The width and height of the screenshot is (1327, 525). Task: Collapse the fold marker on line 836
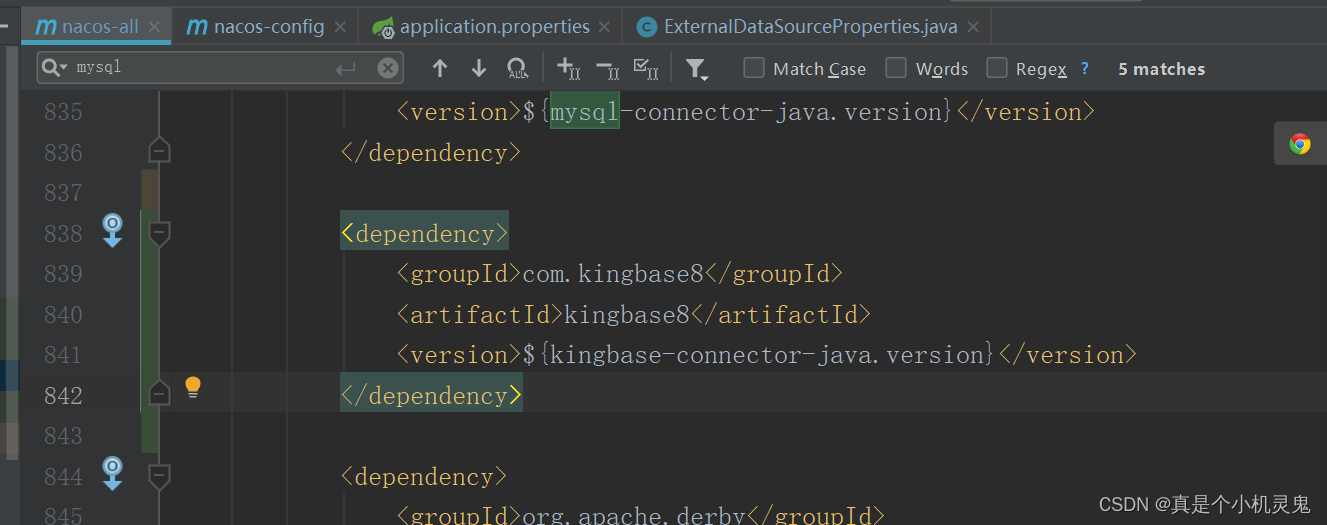(159, 151)
